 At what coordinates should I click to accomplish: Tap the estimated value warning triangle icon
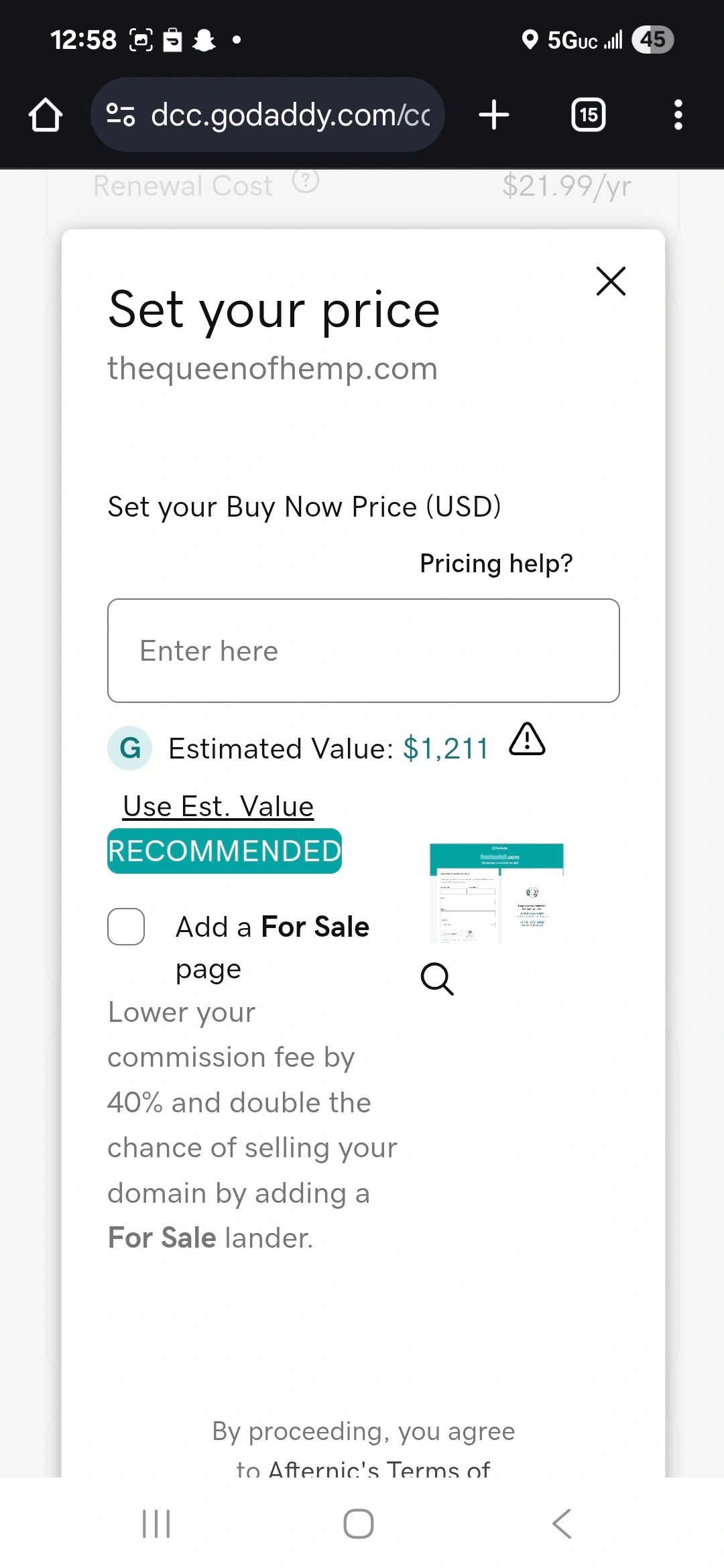(x=527, y=740)
